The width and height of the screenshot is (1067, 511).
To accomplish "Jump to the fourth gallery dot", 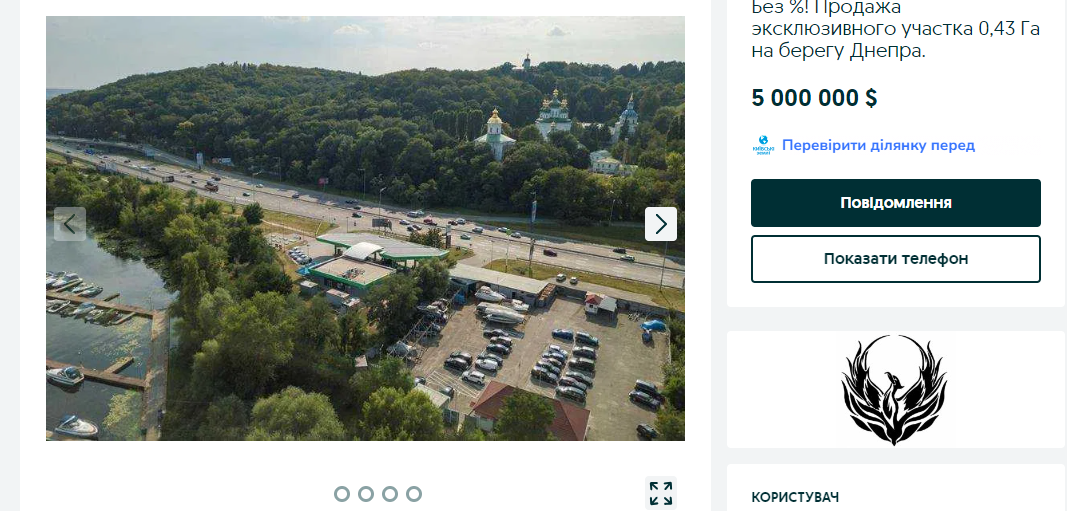I will pyautogui.click(x=414, y=494).
